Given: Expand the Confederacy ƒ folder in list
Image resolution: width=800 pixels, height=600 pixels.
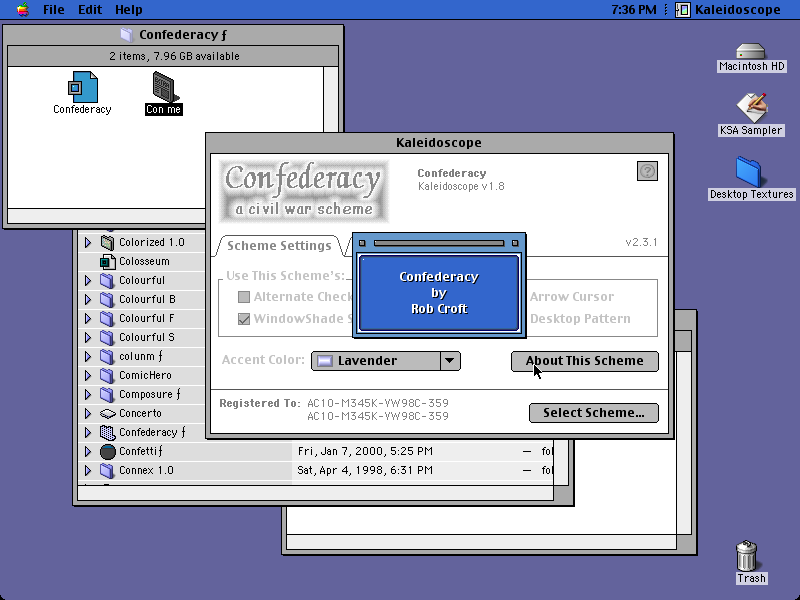Looking at the screenshot, I should point(88,433).
